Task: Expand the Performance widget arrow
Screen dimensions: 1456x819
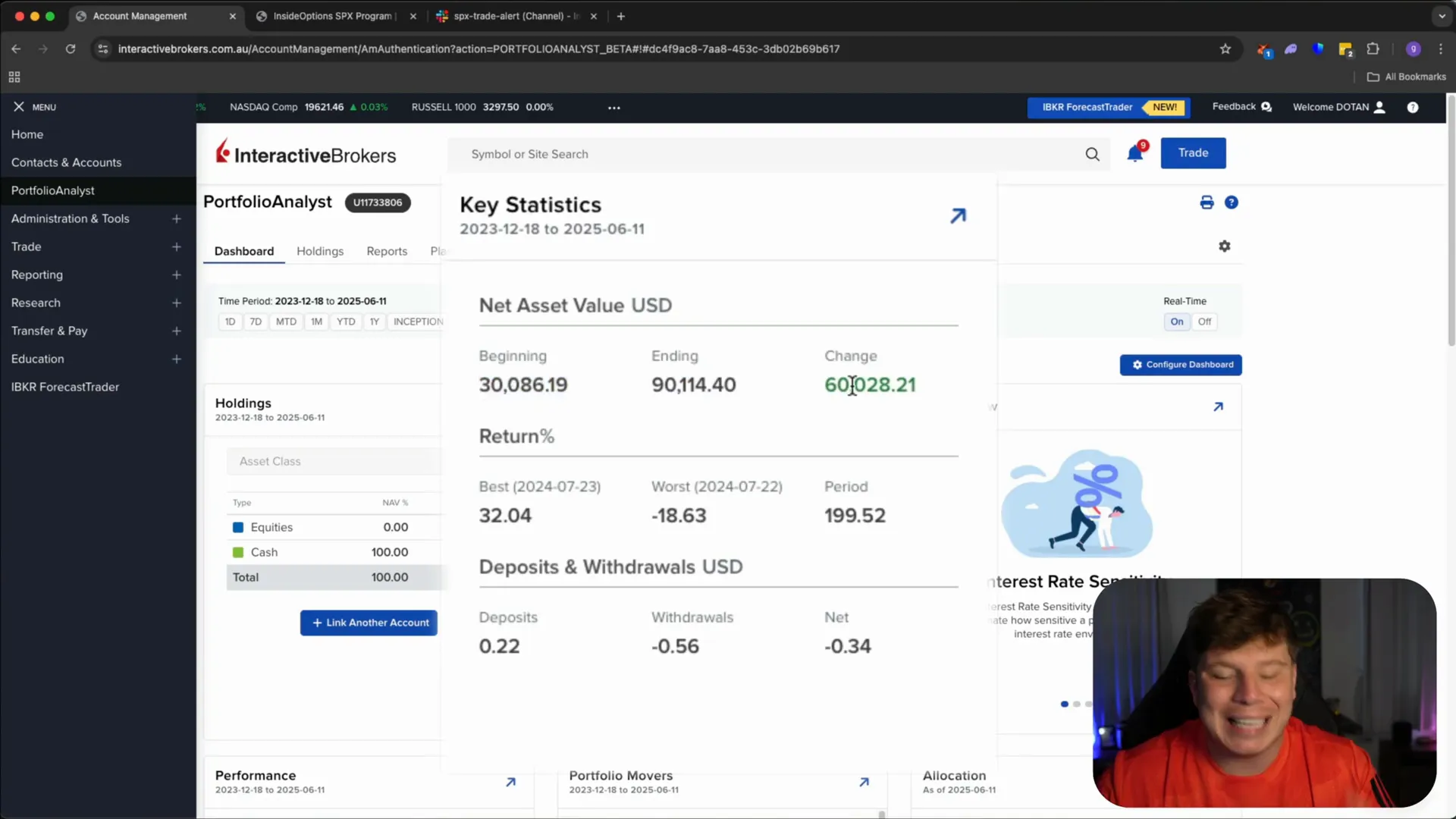Action: 510,782
